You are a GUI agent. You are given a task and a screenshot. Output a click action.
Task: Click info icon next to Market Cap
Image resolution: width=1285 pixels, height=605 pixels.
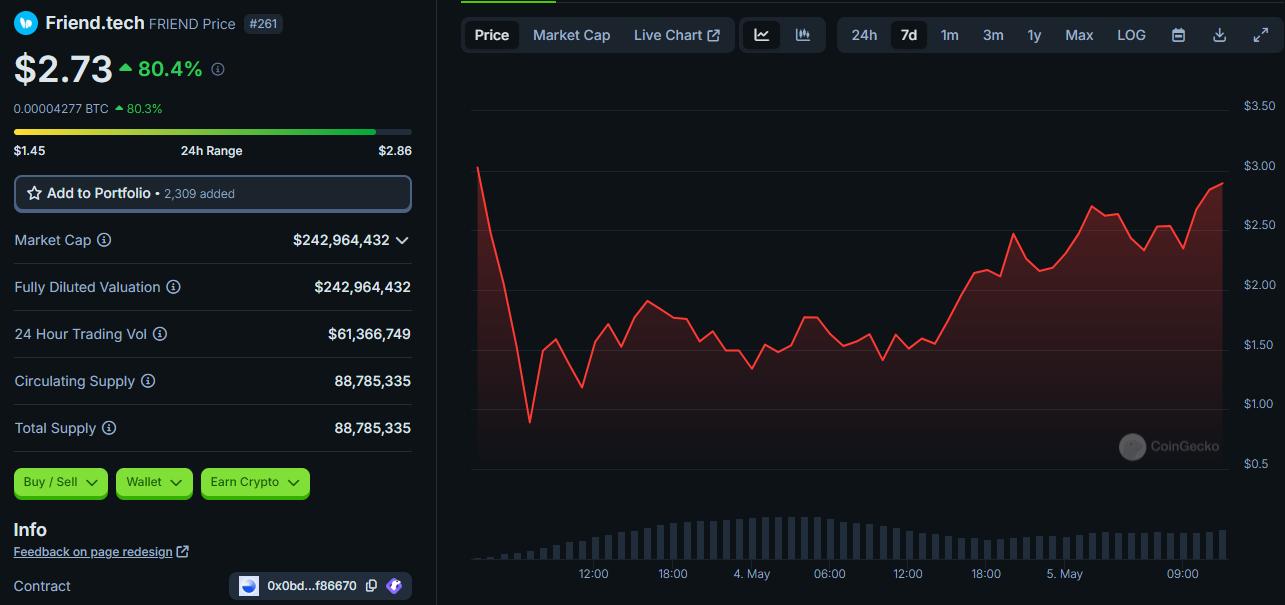click(x=104, y=240)
